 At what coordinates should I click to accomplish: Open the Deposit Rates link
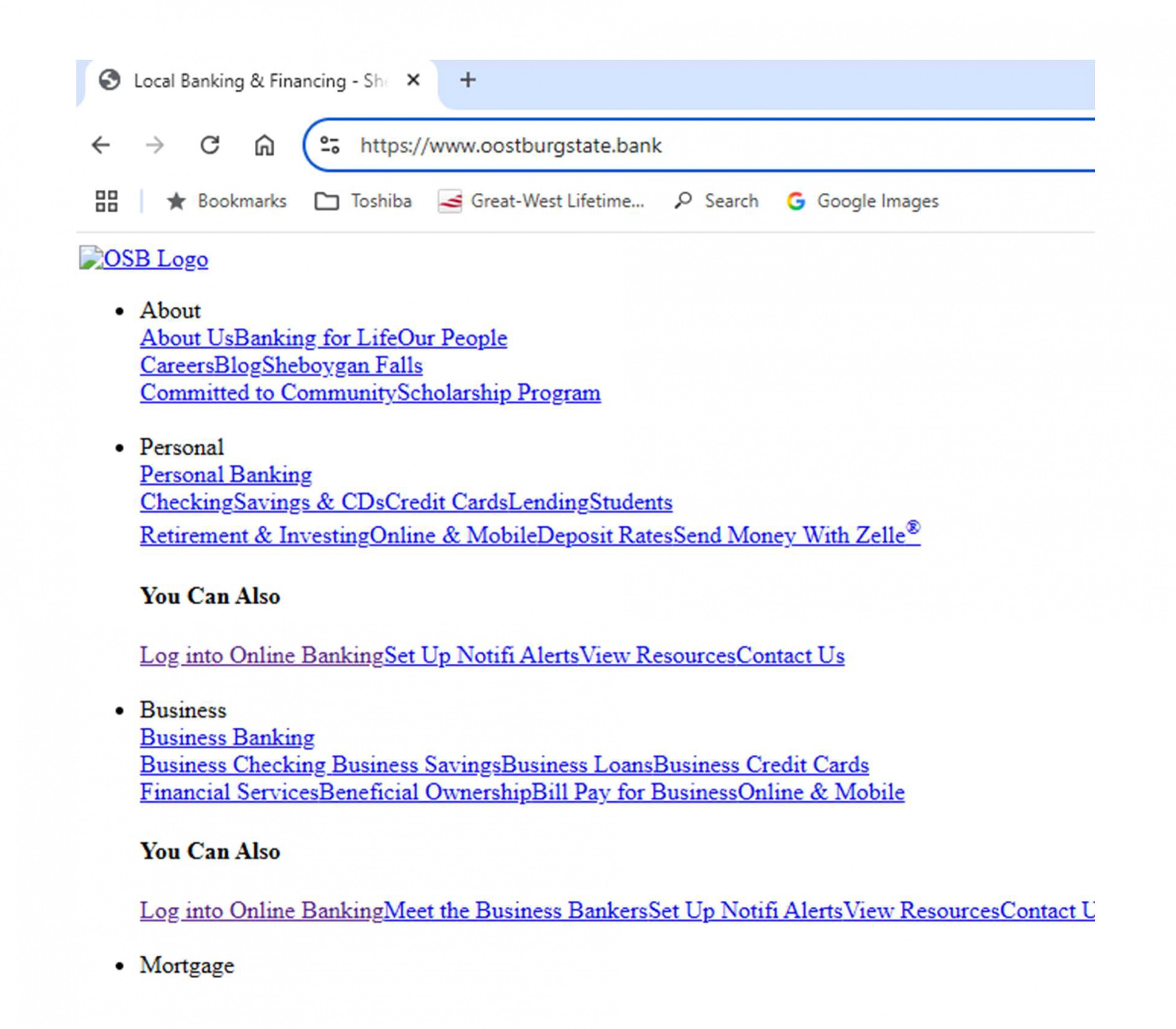coord(604,535)
